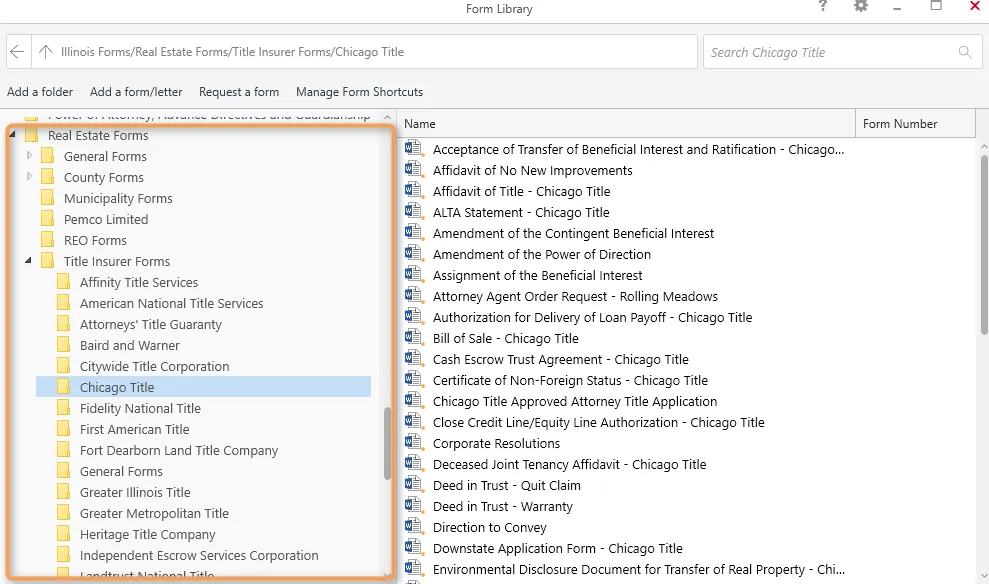Image resolution: width=989 pixels, height=584 pixels.
Task: Select General Forms under Title Insurer Forms
Action: 121,471
